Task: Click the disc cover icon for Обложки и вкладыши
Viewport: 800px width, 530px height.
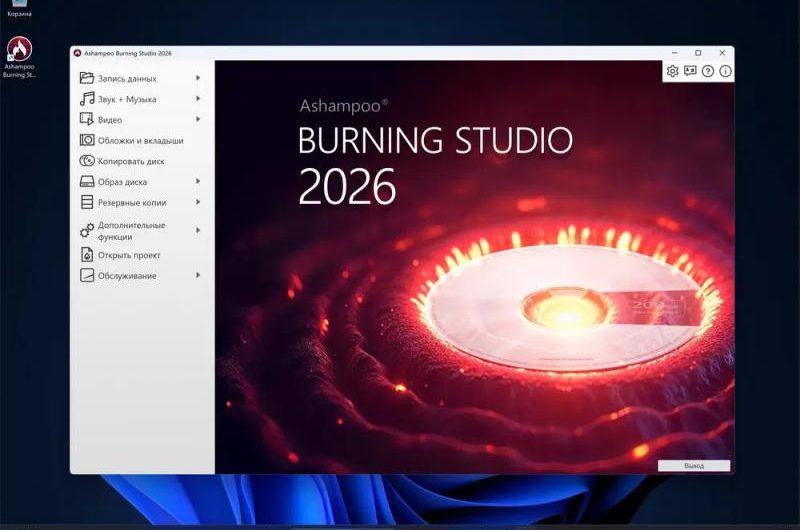Action: 87,140
